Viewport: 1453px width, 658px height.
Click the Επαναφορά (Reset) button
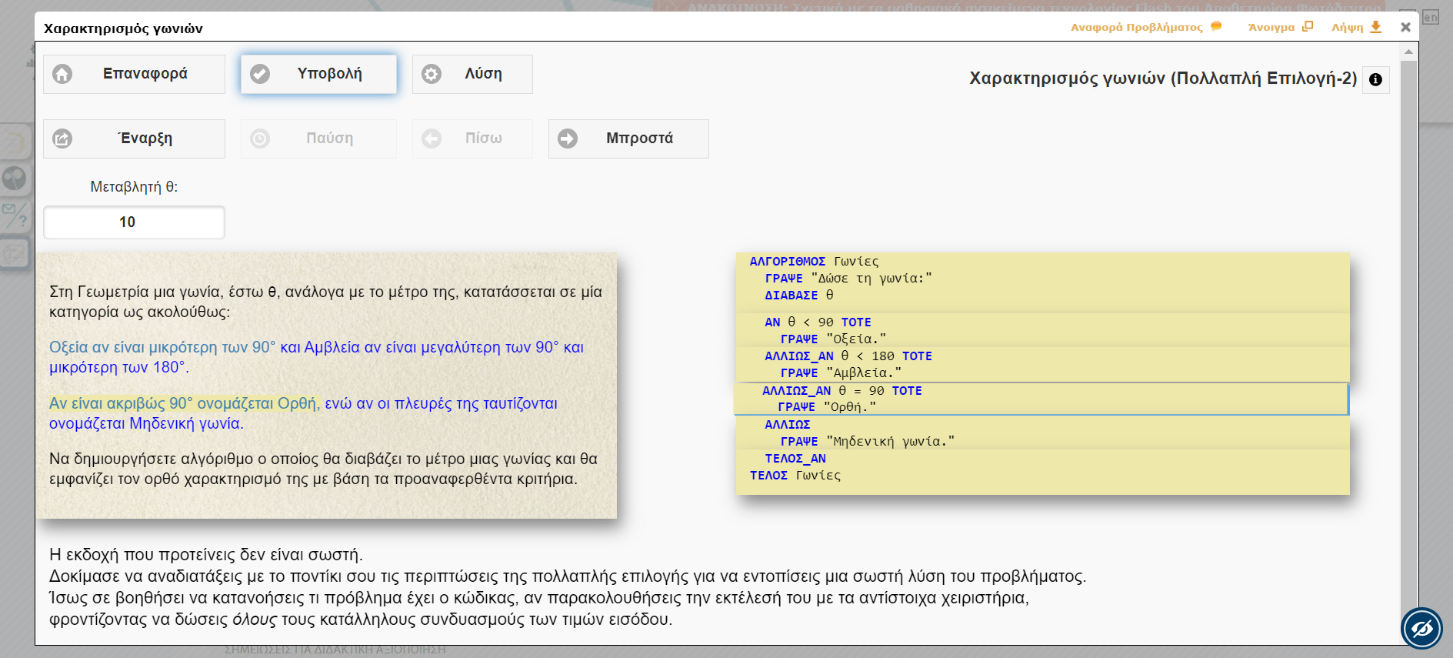[x=134, y=74]
